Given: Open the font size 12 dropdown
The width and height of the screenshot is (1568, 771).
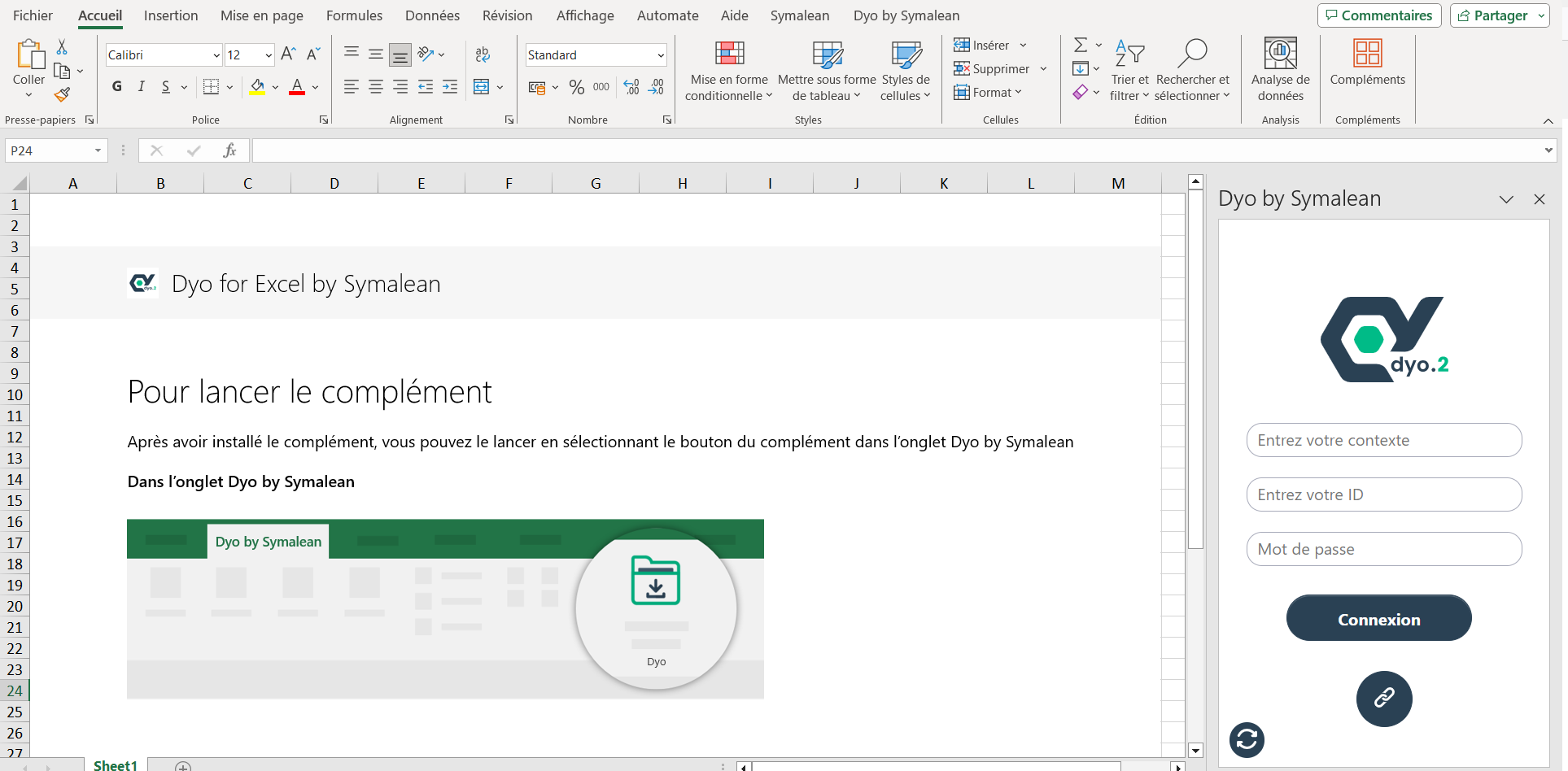Looking at the screenshot, I should click(x=269, y=55).
